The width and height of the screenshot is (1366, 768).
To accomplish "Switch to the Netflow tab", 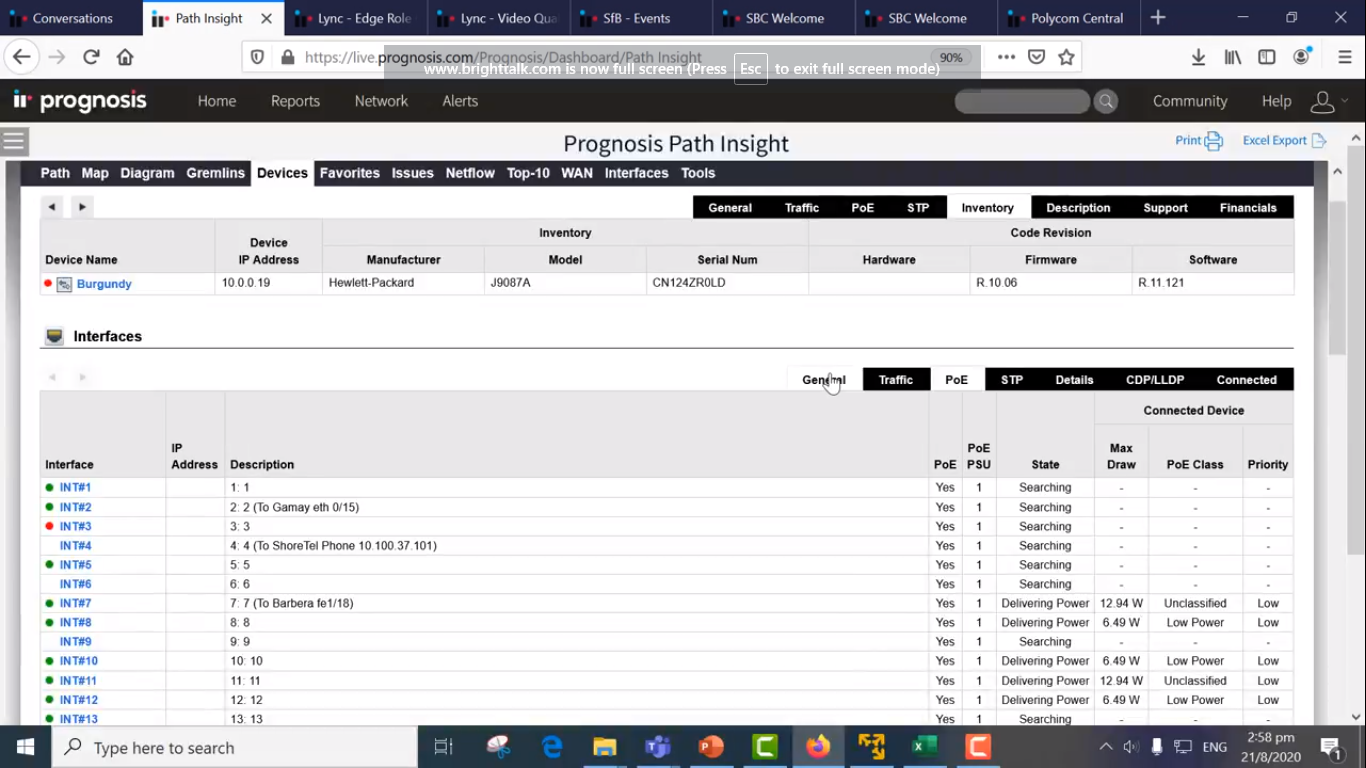I will 470,173.
